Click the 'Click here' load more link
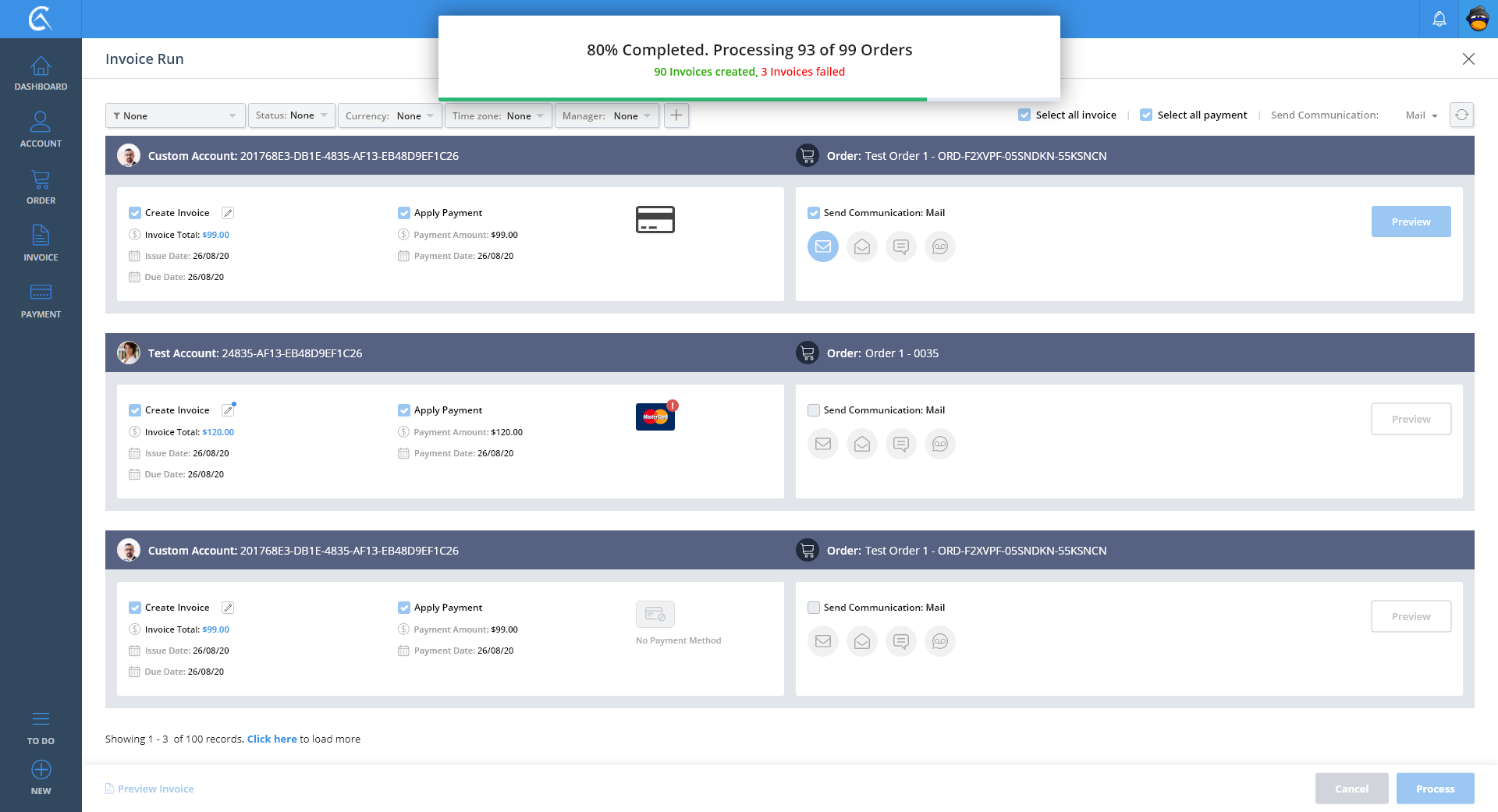Image resolution: width=1498 pixels, height=812 pixels. (x=272, y=739)
